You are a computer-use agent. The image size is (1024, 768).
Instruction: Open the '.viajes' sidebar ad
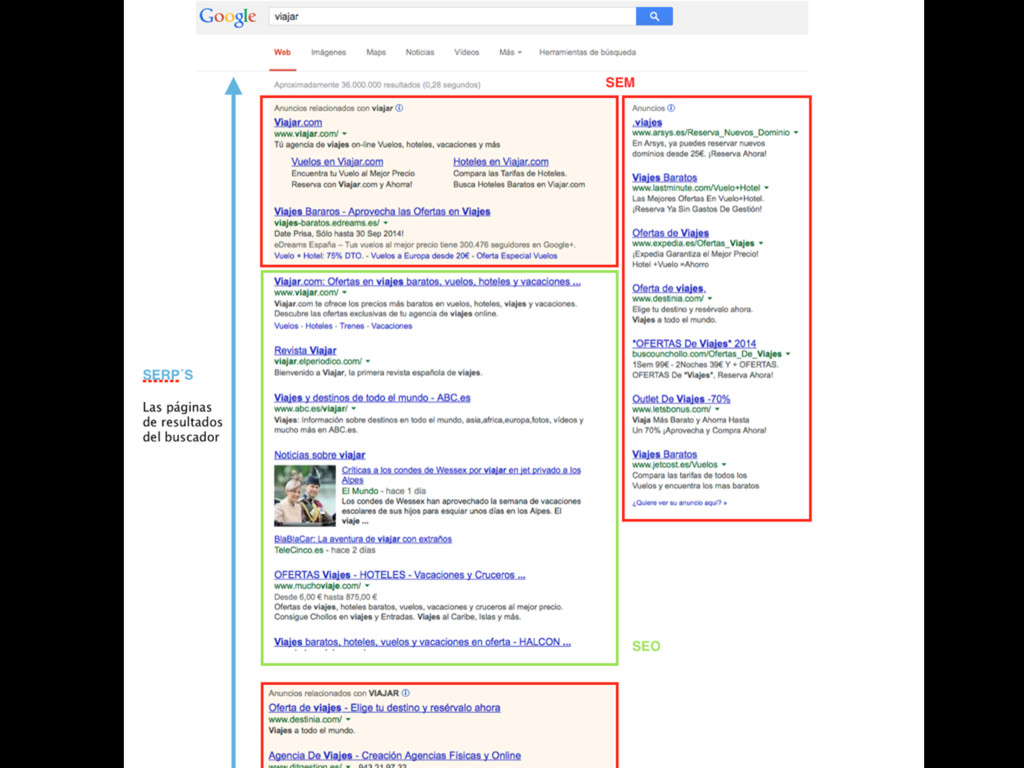click(647, 122)
